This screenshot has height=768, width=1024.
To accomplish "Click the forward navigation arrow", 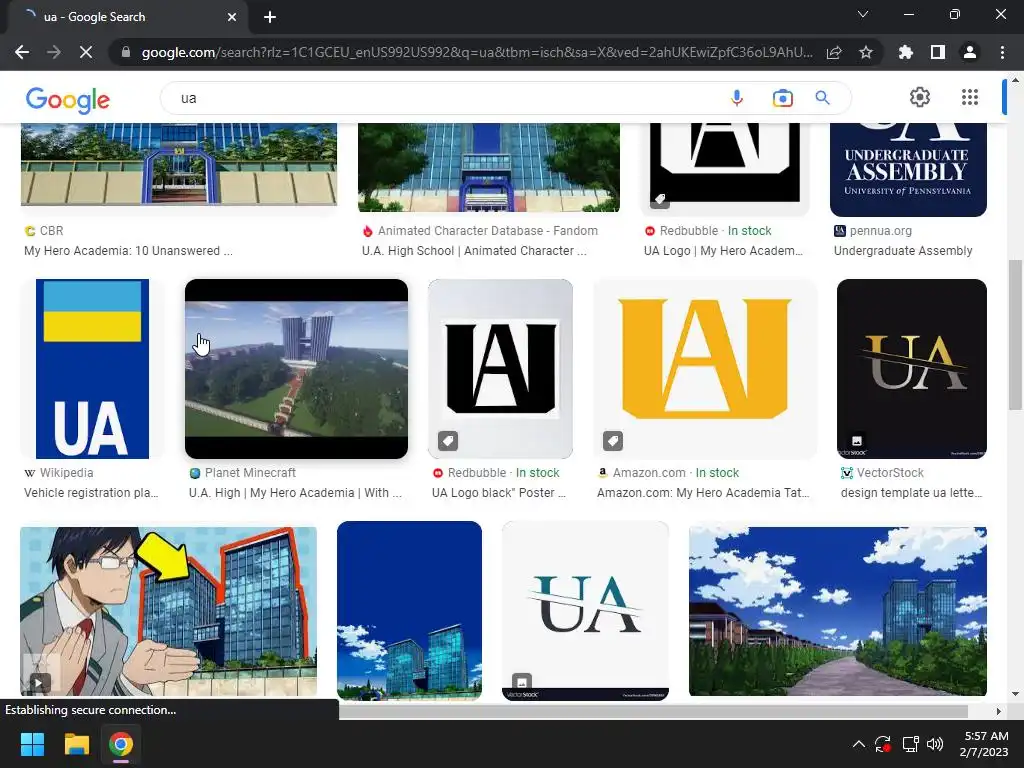I will [x=54, y=52].
